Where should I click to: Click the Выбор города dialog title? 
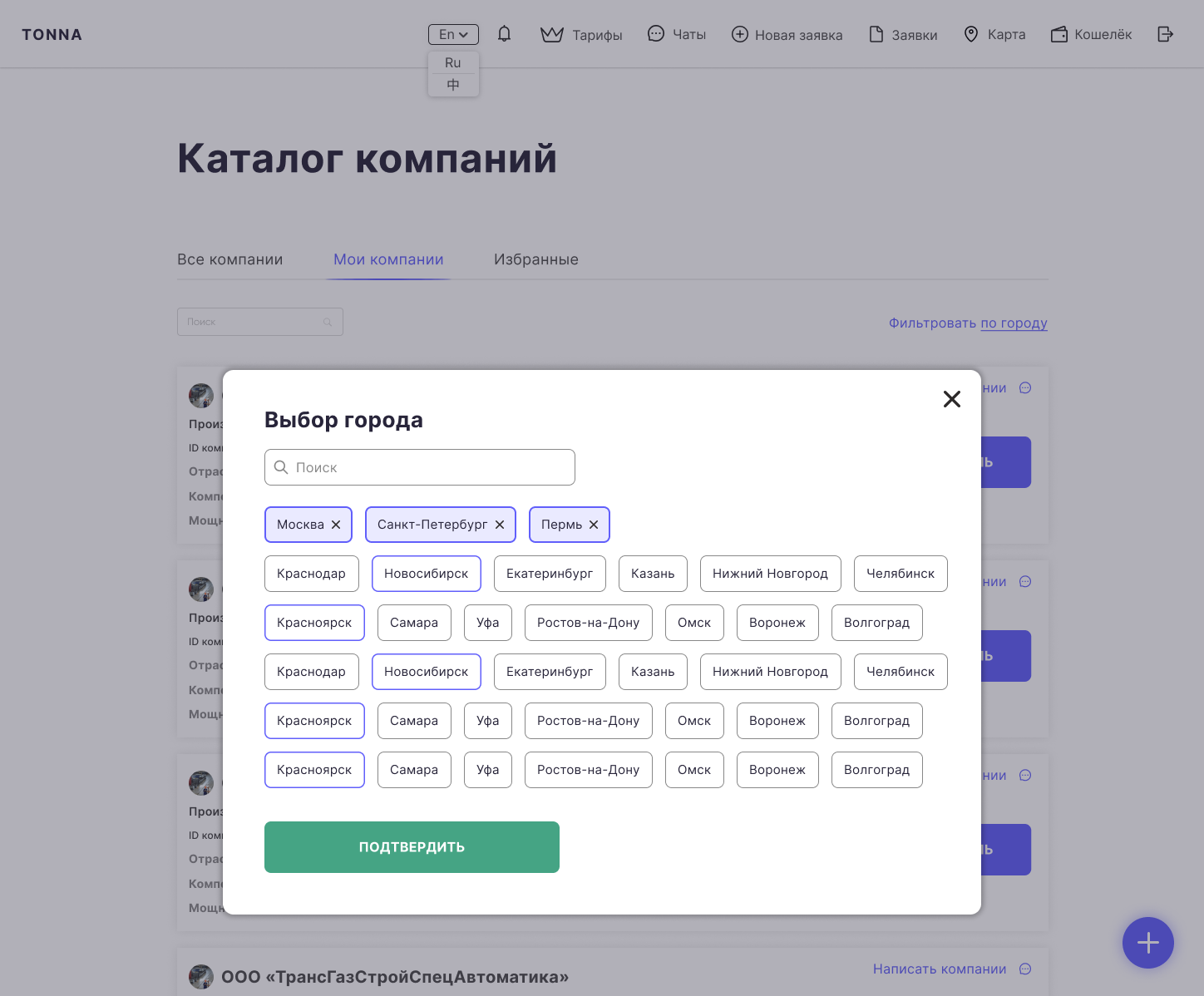343,420
